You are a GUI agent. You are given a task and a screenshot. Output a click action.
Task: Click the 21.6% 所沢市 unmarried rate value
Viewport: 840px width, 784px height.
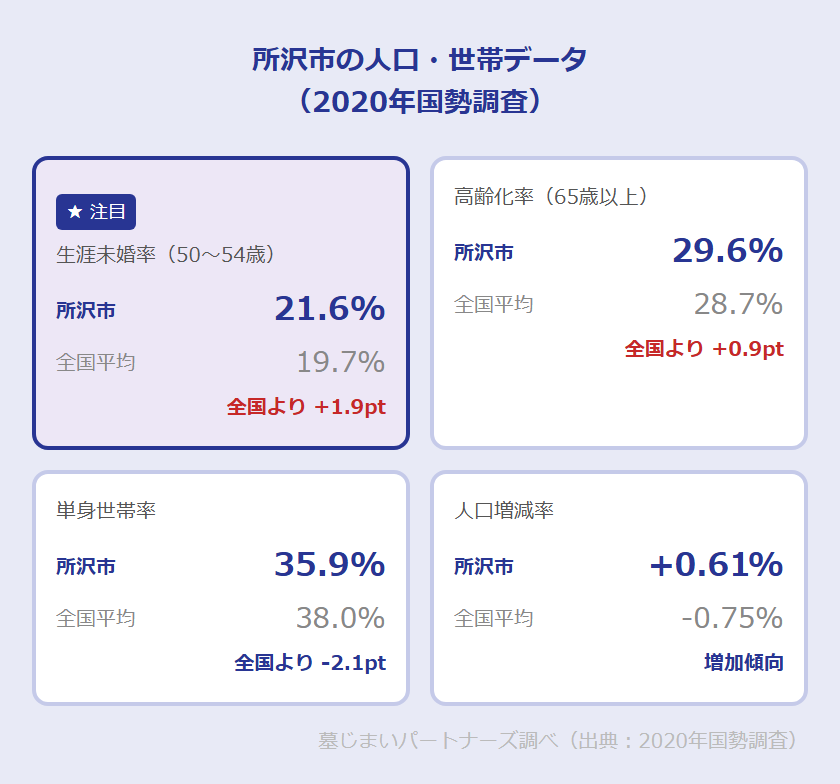click(x=329, y=309)
